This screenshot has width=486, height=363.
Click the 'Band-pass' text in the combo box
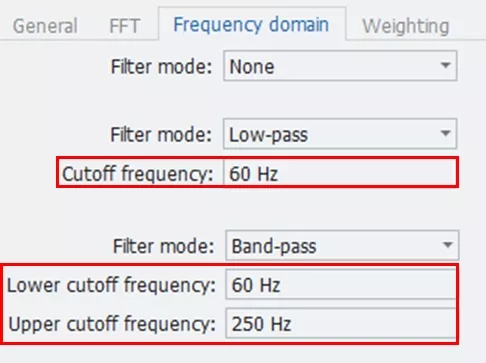click(274, 246)
